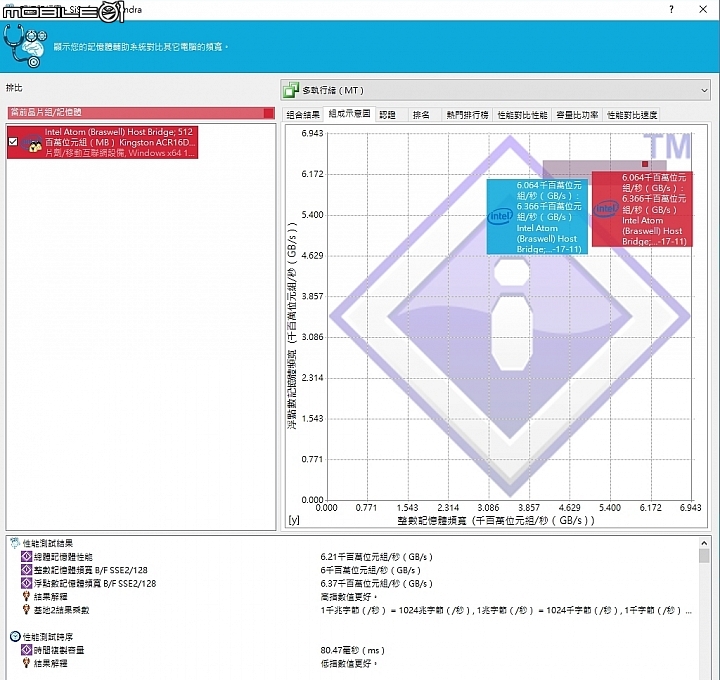Click the results panel scrollbar thumb

pyautogui.click(x=704, y=556)
